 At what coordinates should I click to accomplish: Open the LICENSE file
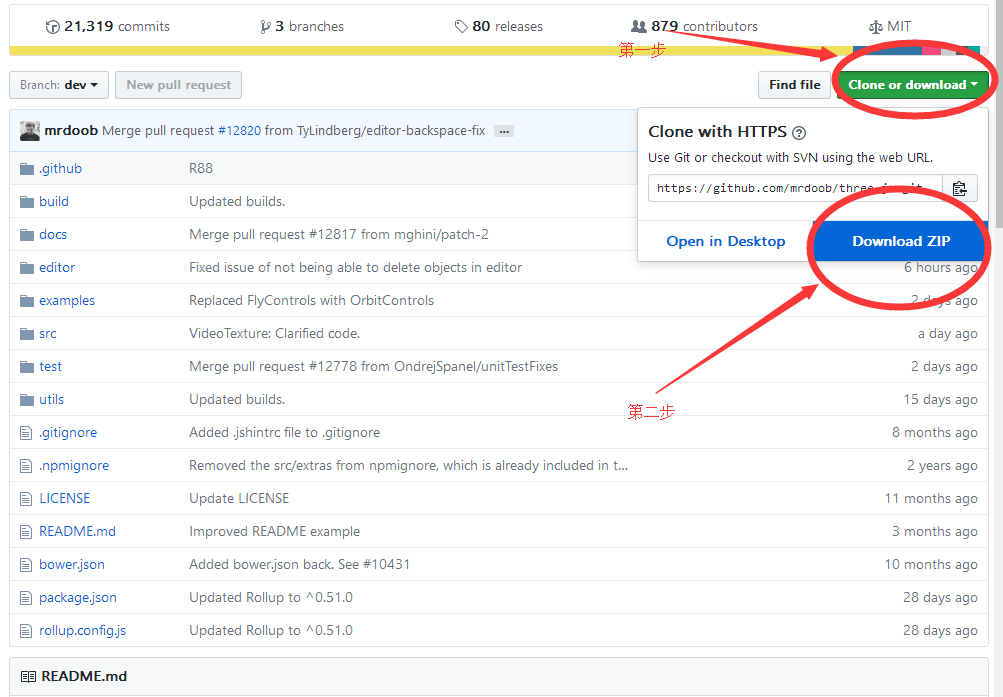point(65,498)
